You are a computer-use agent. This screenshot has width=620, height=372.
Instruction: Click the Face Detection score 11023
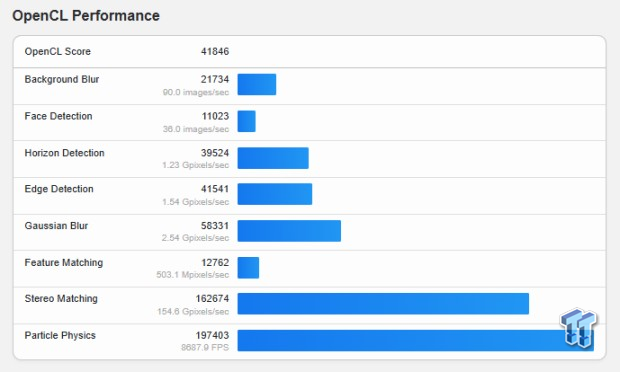pyautogui.click(x=215, y=116)
